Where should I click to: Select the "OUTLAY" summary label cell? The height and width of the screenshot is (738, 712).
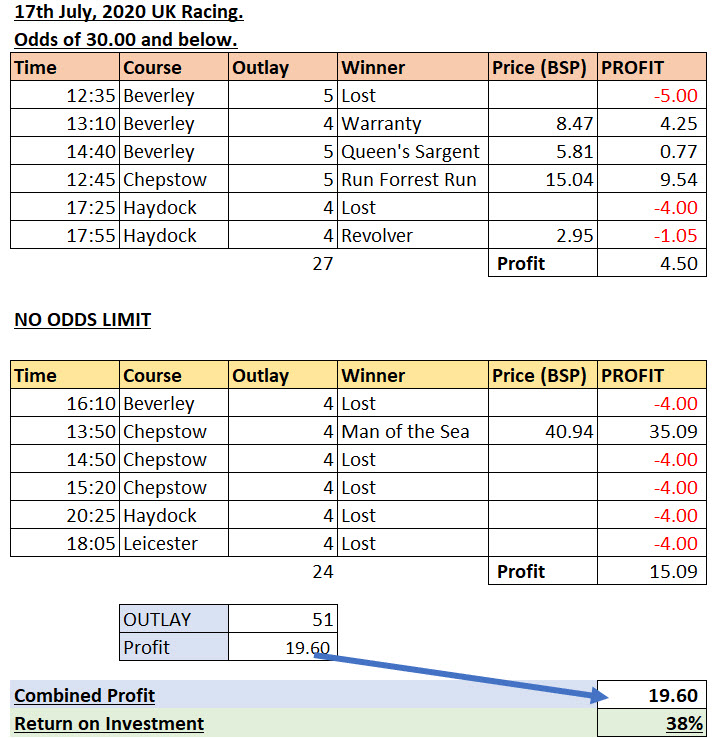[157, 620]
